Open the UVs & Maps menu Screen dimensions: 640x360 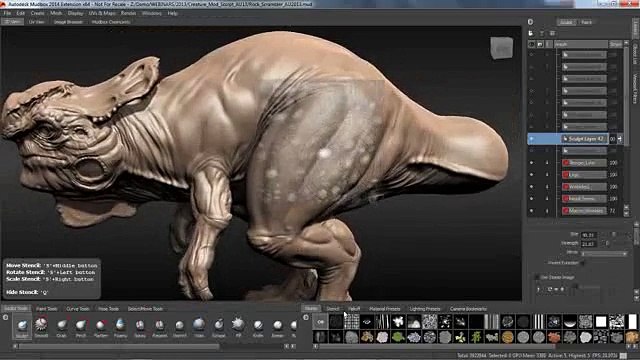(102, 13)
